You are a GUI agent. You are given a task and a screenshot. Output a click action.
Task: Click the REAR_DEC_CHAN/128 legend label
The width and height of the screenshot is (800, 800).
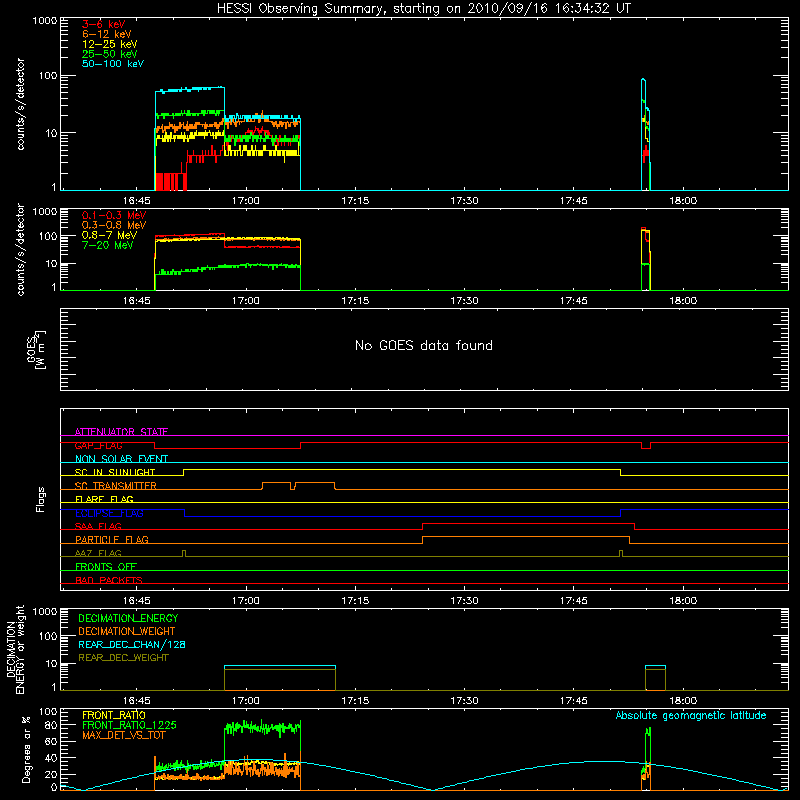click(x=132, y=644)
